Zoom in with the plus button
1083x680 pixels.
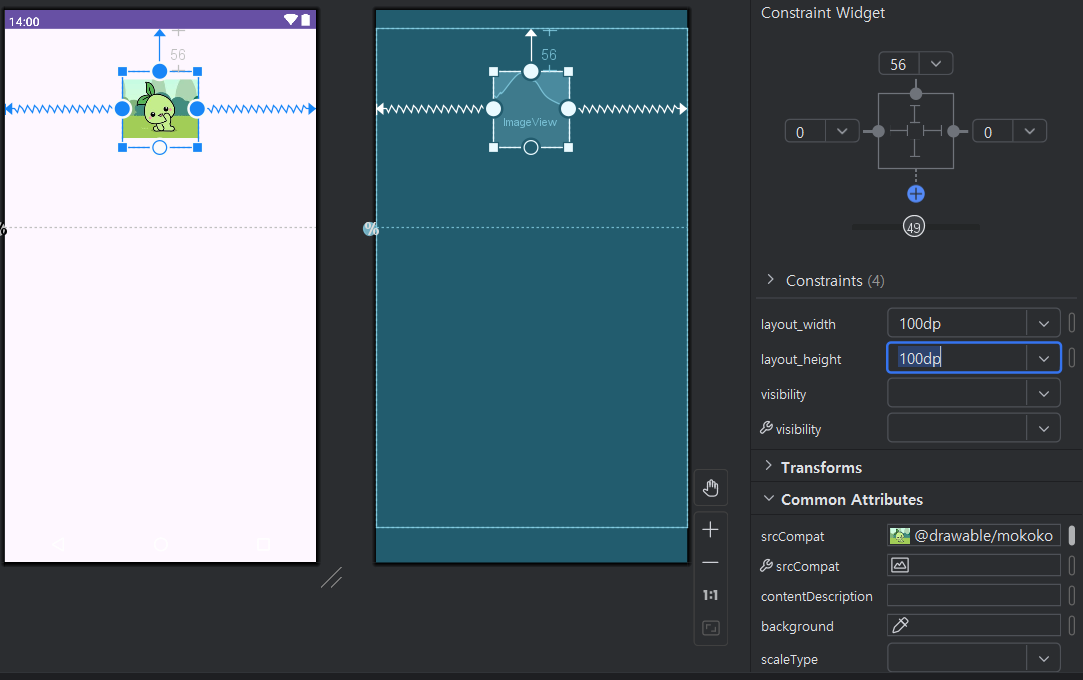[x=711, y=530]
